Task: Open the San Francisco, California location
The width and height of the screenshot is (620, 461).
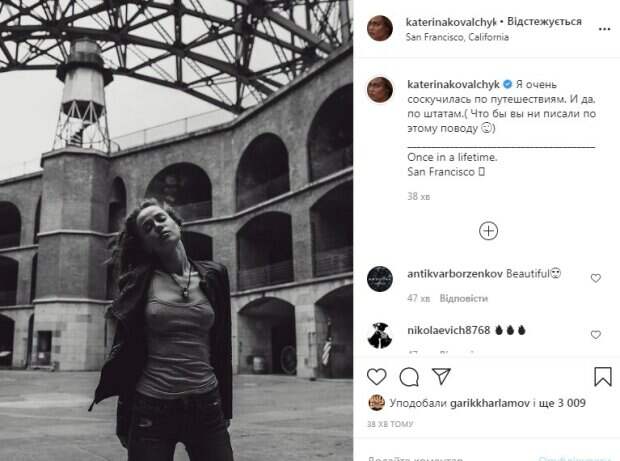Action: (458, 37)
